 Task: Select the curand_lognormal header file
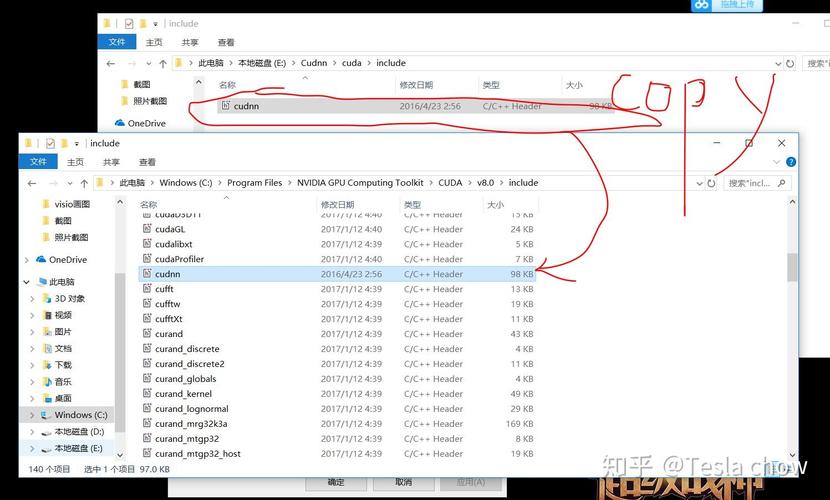point(337,408)
